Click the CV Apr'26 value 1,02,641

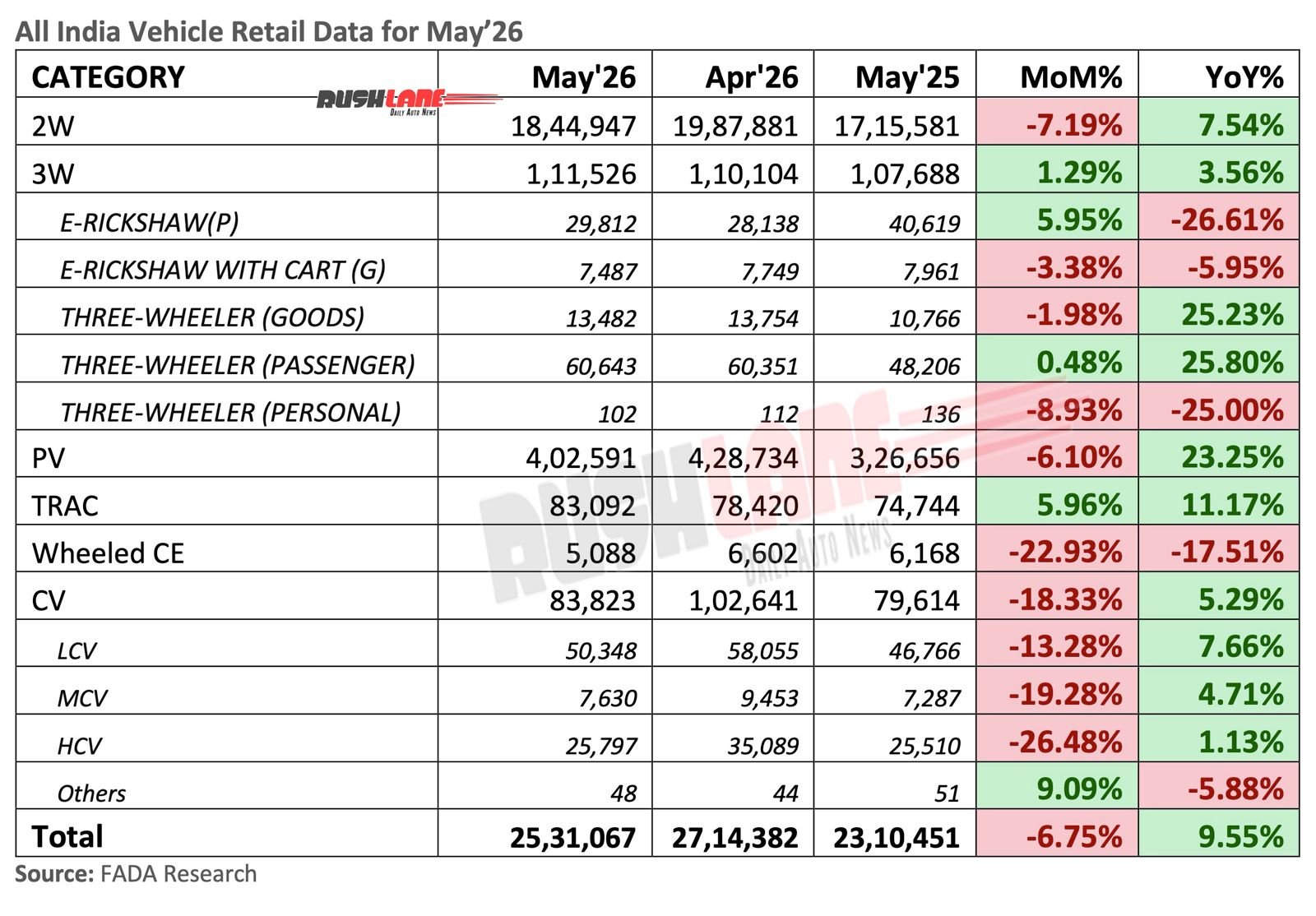744,600
